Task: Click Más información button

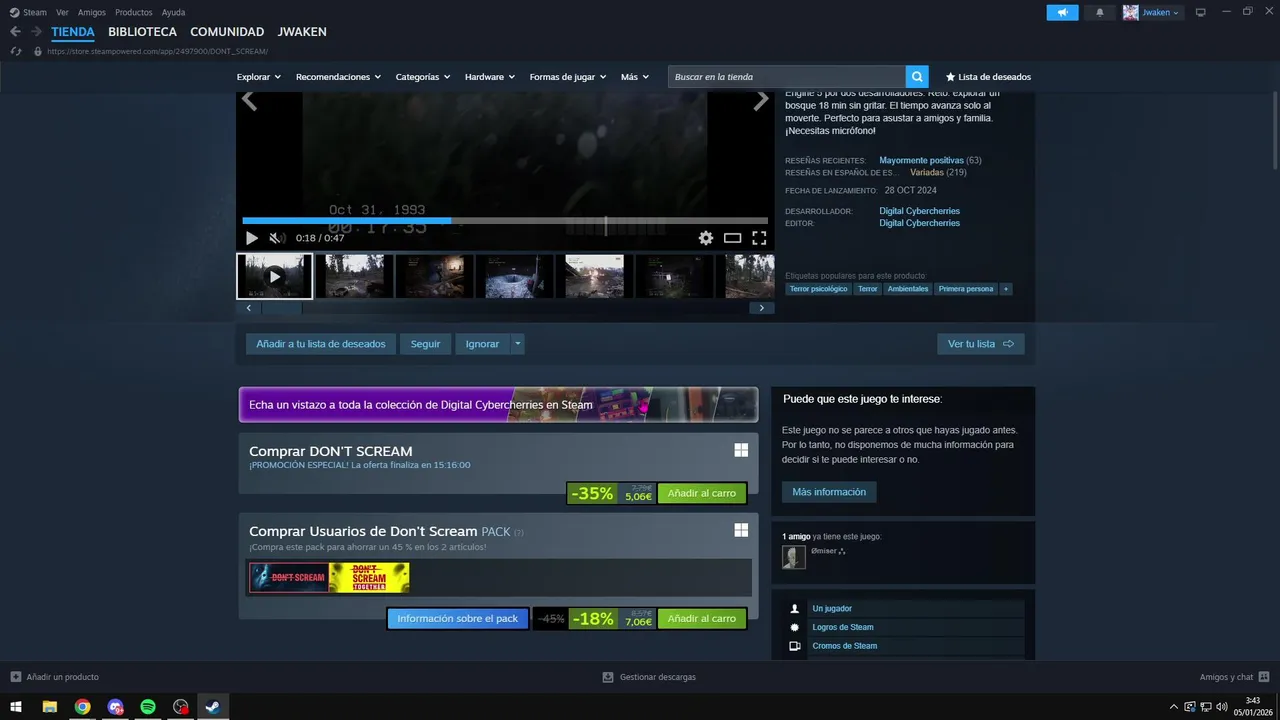Action: pos(829,492)
